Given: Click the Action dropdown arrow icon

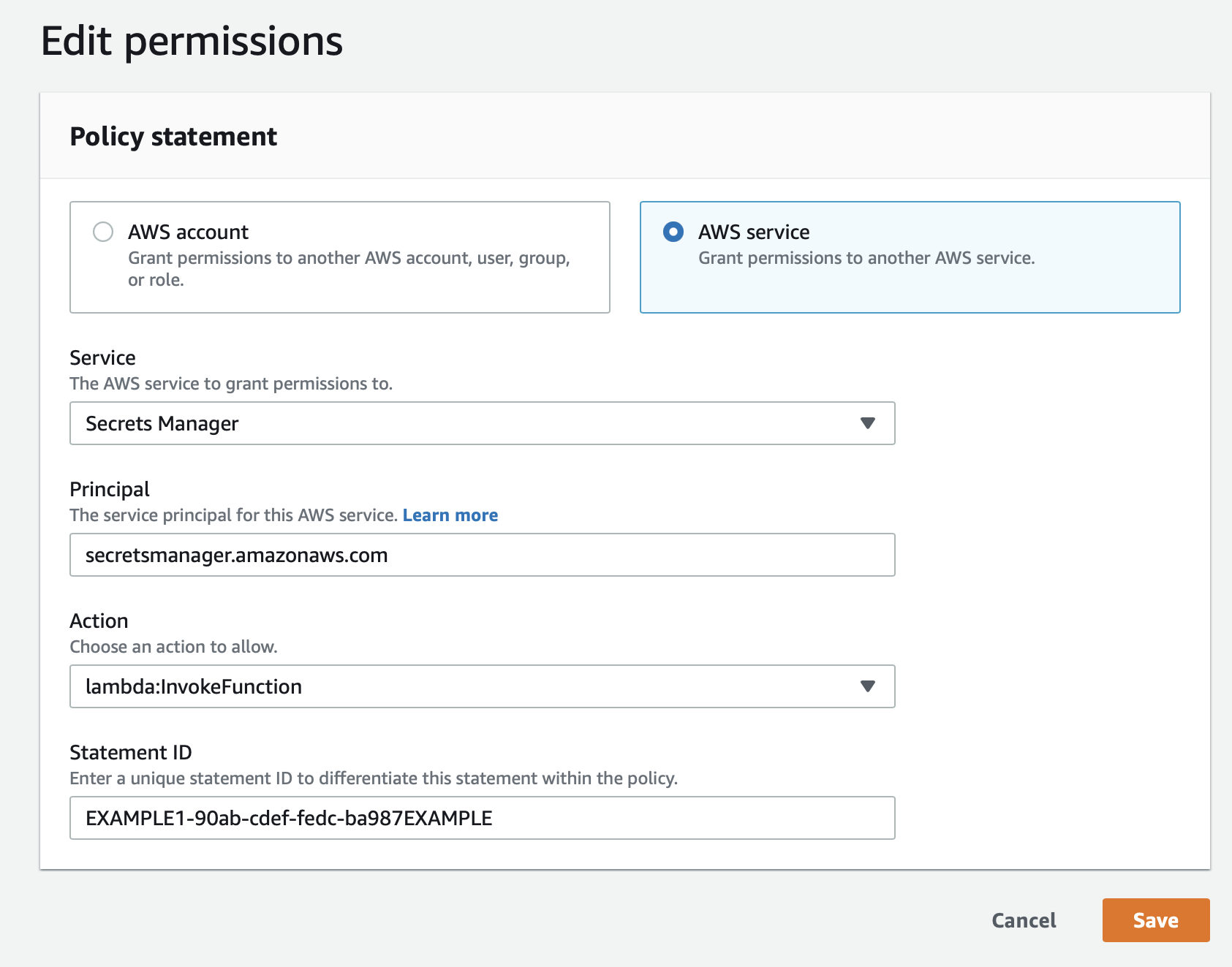Looking at the screenshot, I should coord(868,686).
